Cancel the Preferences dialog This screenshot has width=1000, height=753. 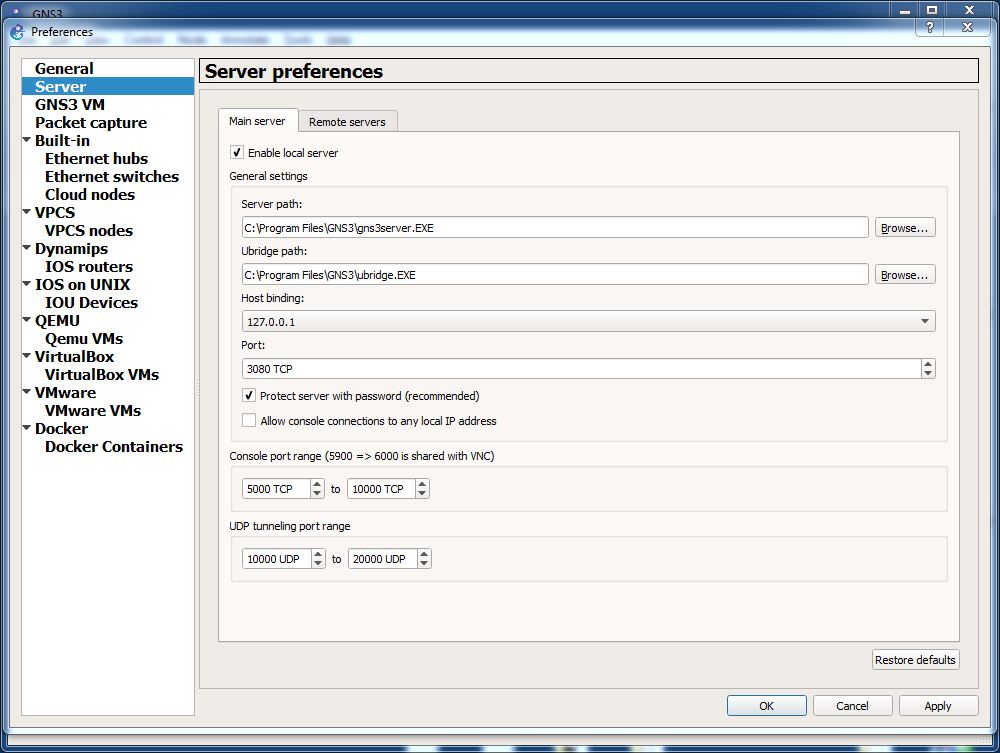(x=852, y=706)
